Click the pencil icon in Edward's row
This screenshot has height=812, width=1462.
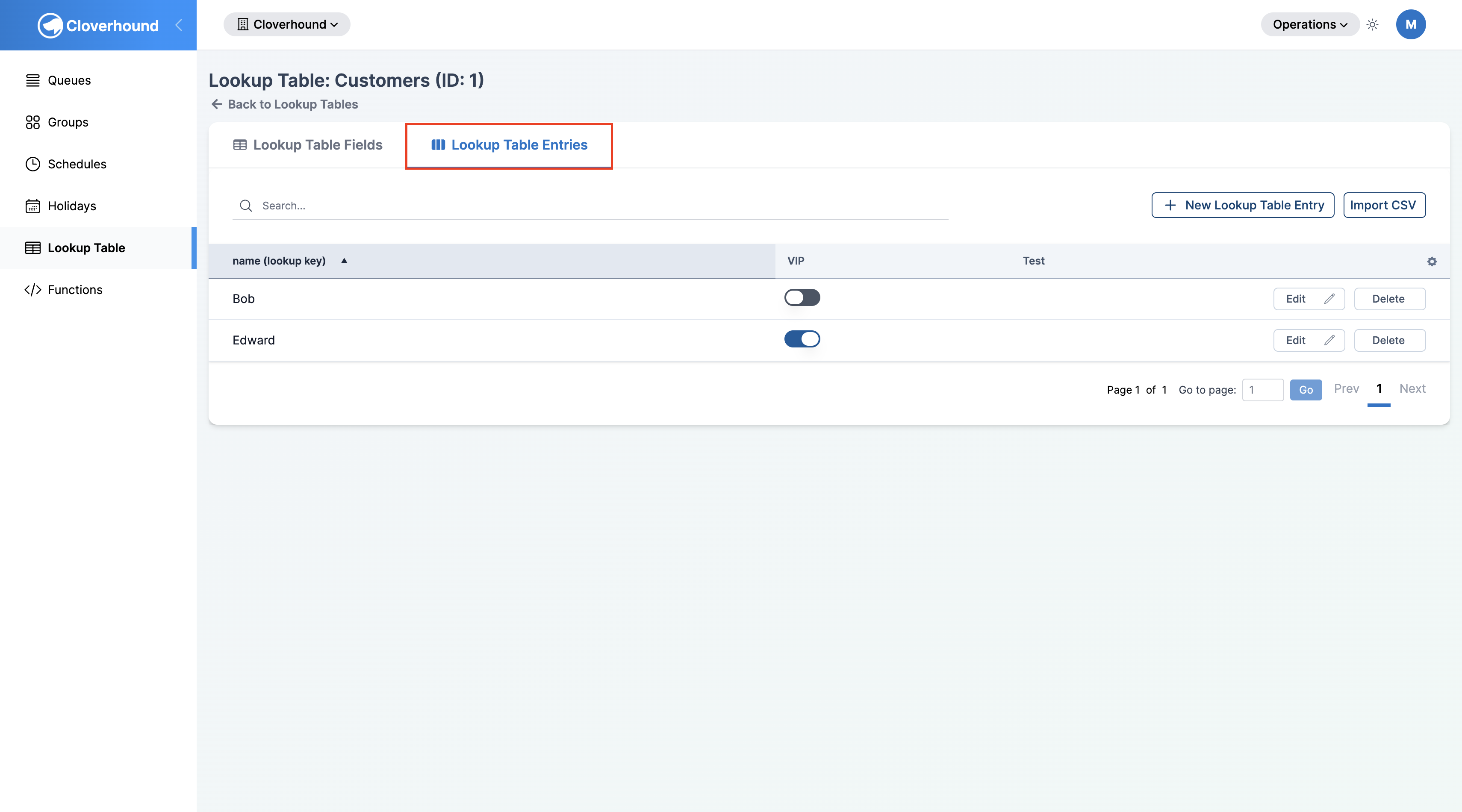[x=1329, y=340]
